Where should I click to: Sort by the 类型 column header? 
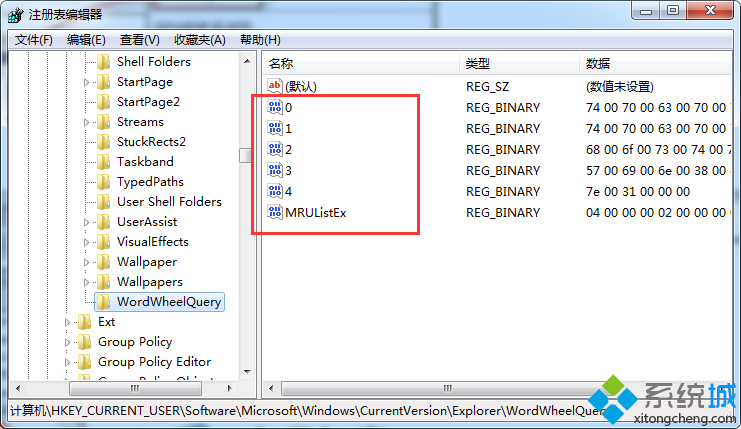tap(519, 63)
